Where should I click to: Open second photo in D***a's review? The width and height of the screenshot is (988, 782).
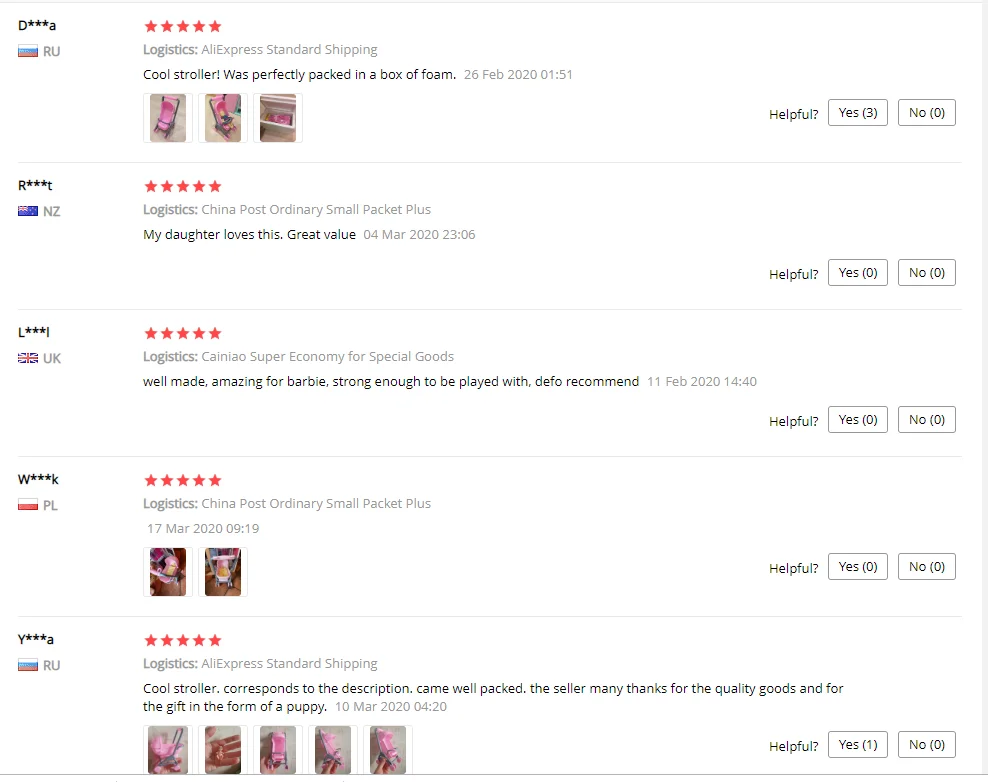click(x=223, y=118)
